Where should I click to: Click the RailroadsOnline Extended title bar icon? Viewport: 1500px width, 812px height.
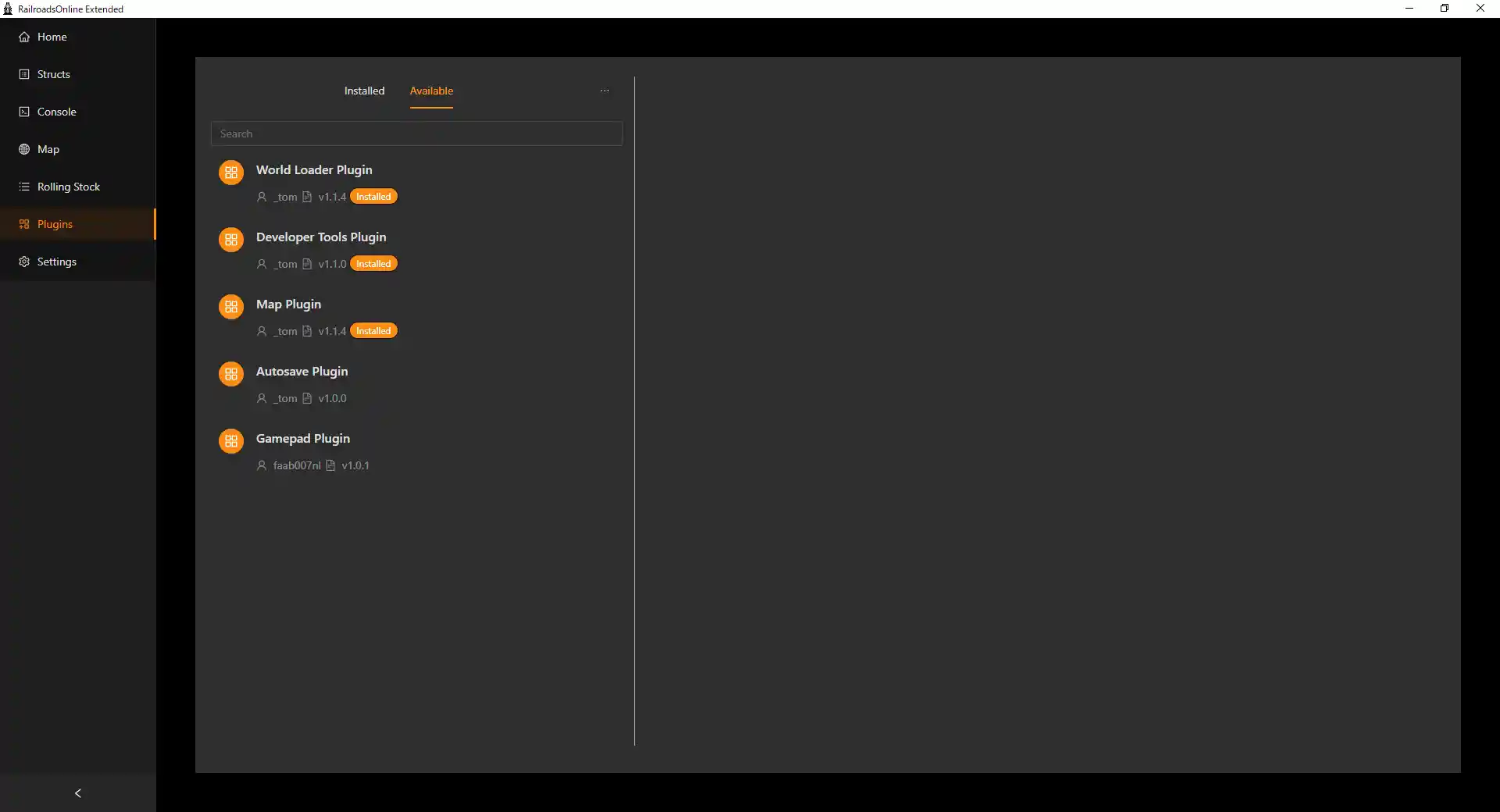(8, 9)
